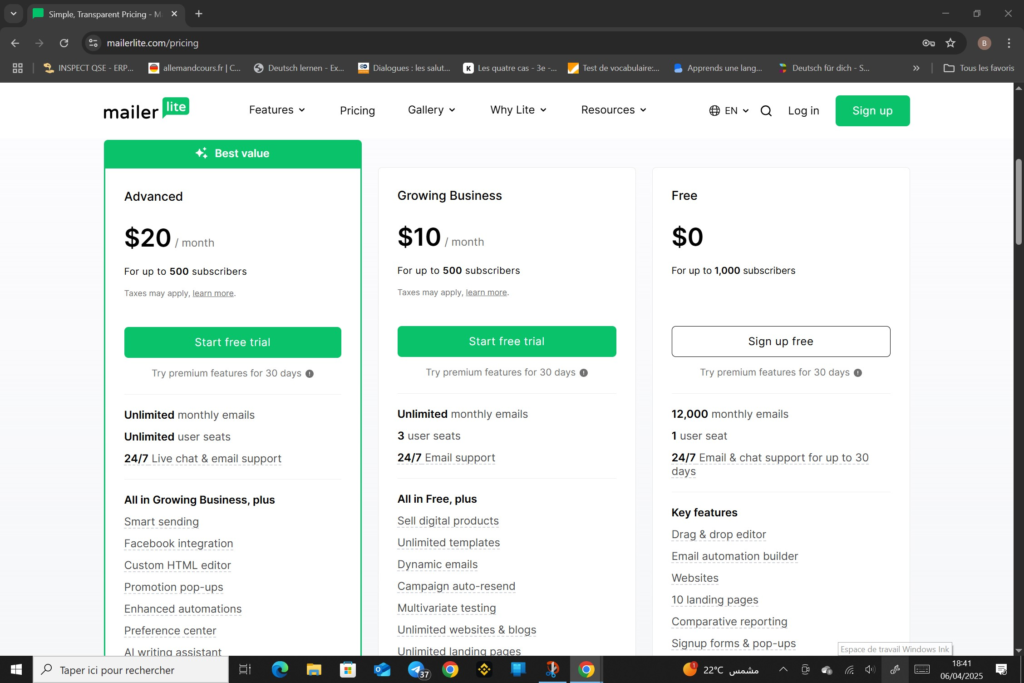The width and height of the screenshot is (1024, 683).
Task: Click the green Sign up button
Action: point(872,110)
